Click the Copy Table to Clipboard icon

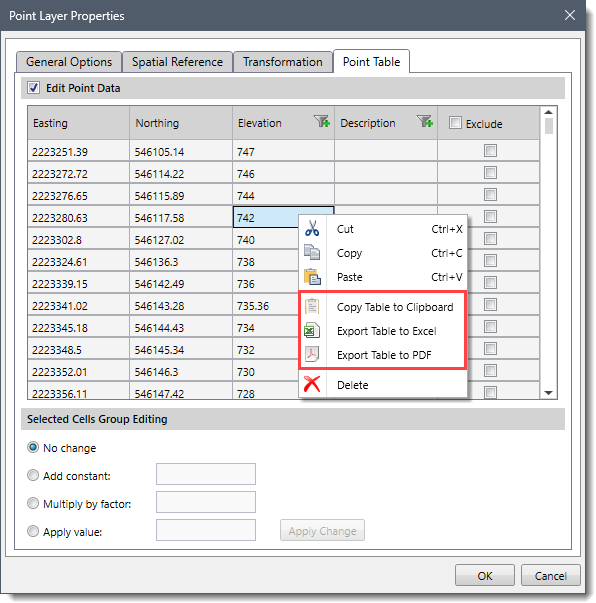[312, 306]
